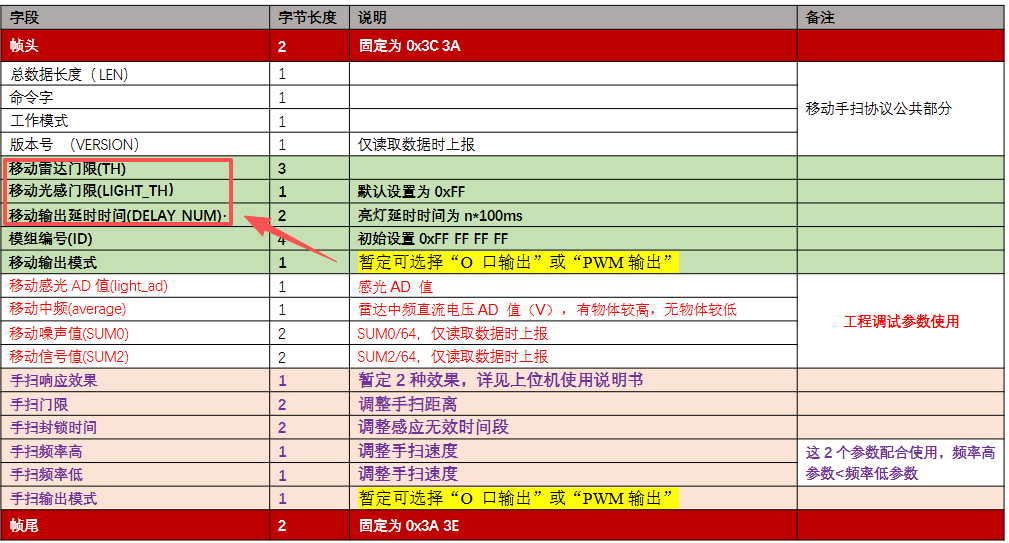Click the 调整手扫距离 description
The image size is (1009, 543).
[x=407, y=404]
